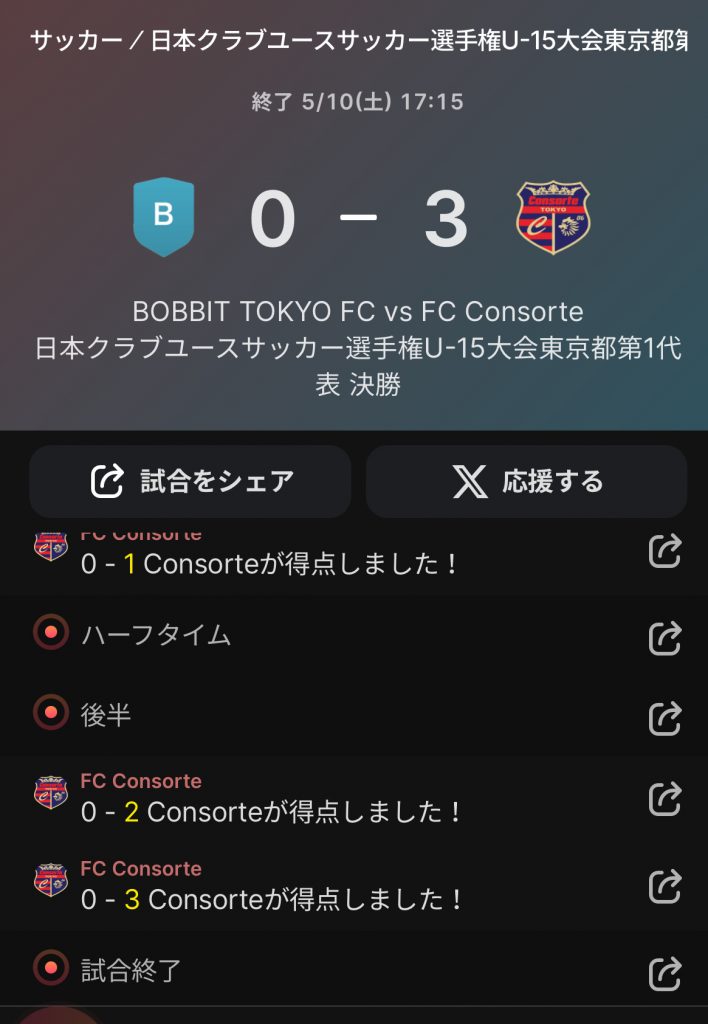Tap the red circle marker next to ハーフタイム
Screen dimensions: 708x1024
[51, 632]
